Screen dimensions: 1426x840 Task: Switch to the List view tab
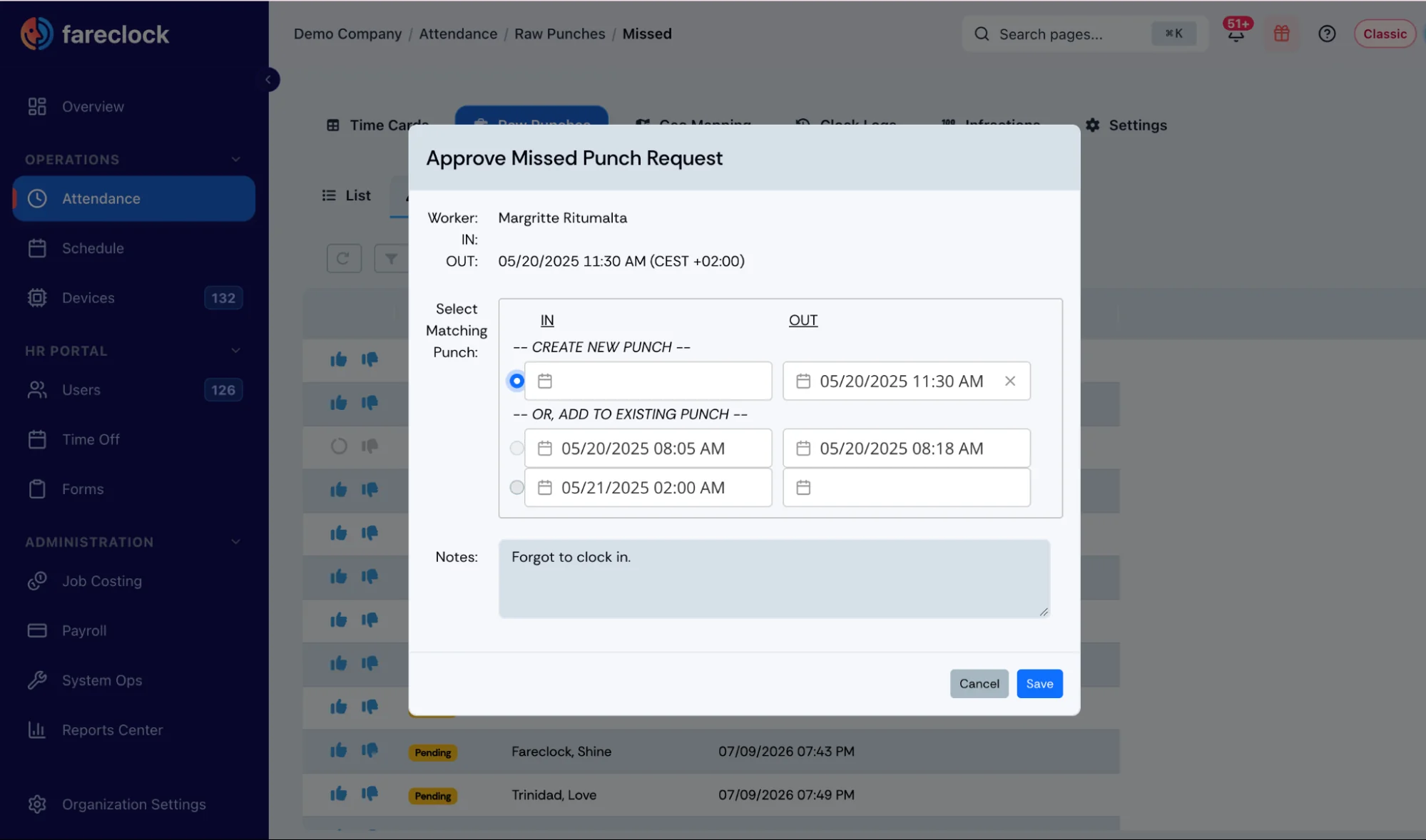tap(346, 195)
